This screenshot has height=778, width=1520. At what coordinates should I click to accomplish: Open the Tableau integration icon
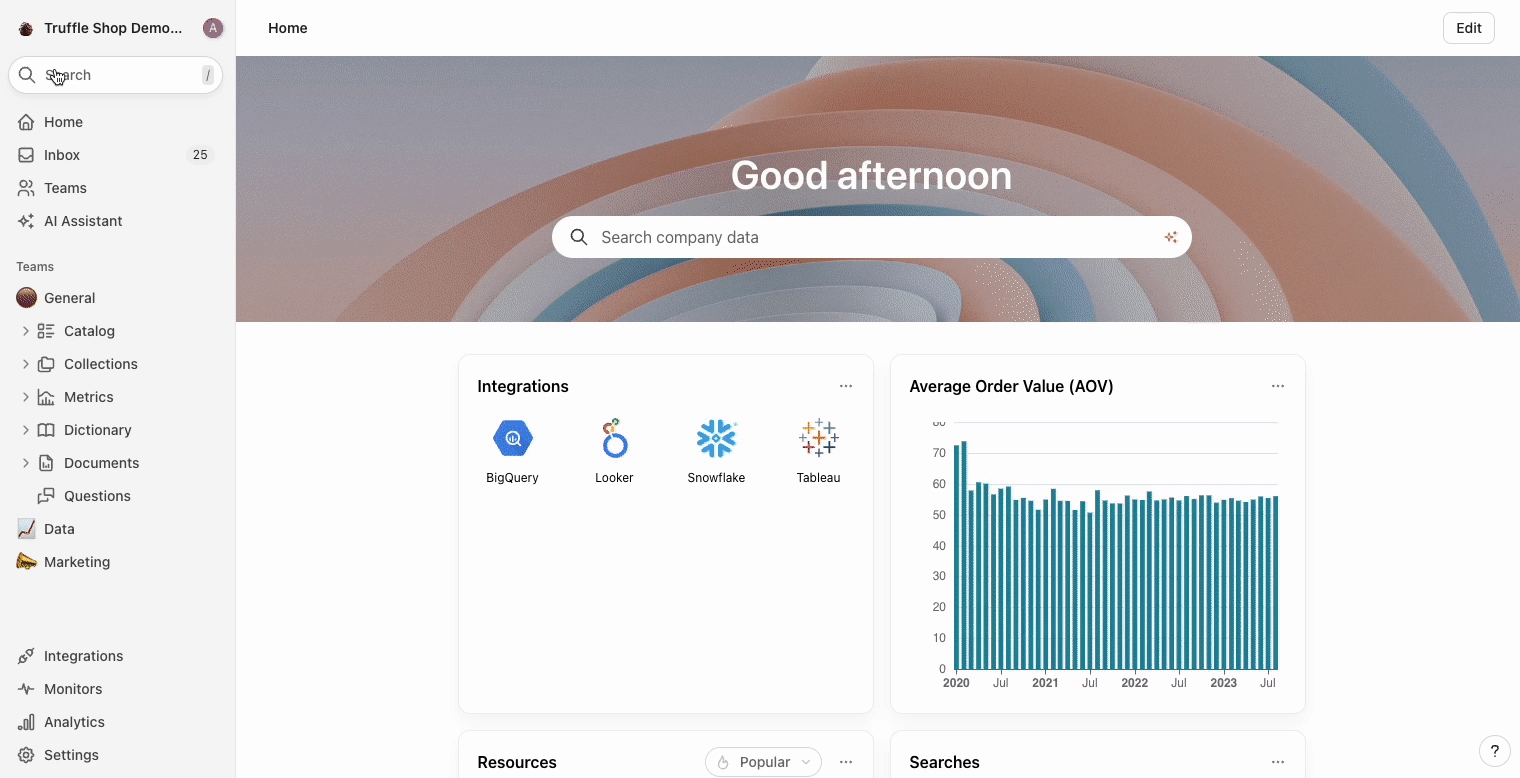(x=818, y=439)
